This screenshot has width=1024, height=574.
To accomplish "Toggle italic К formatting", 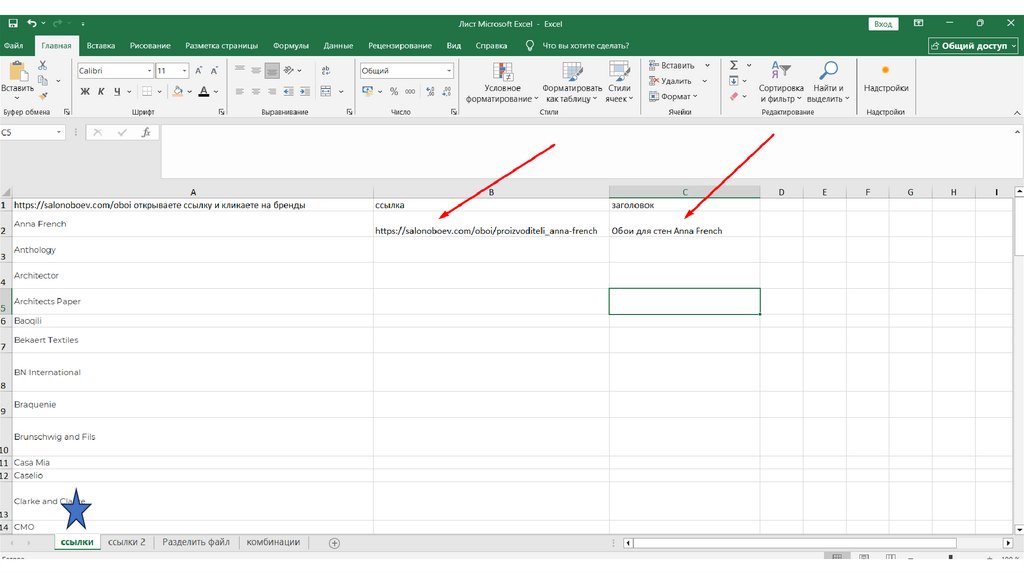I will coord(101,91).
